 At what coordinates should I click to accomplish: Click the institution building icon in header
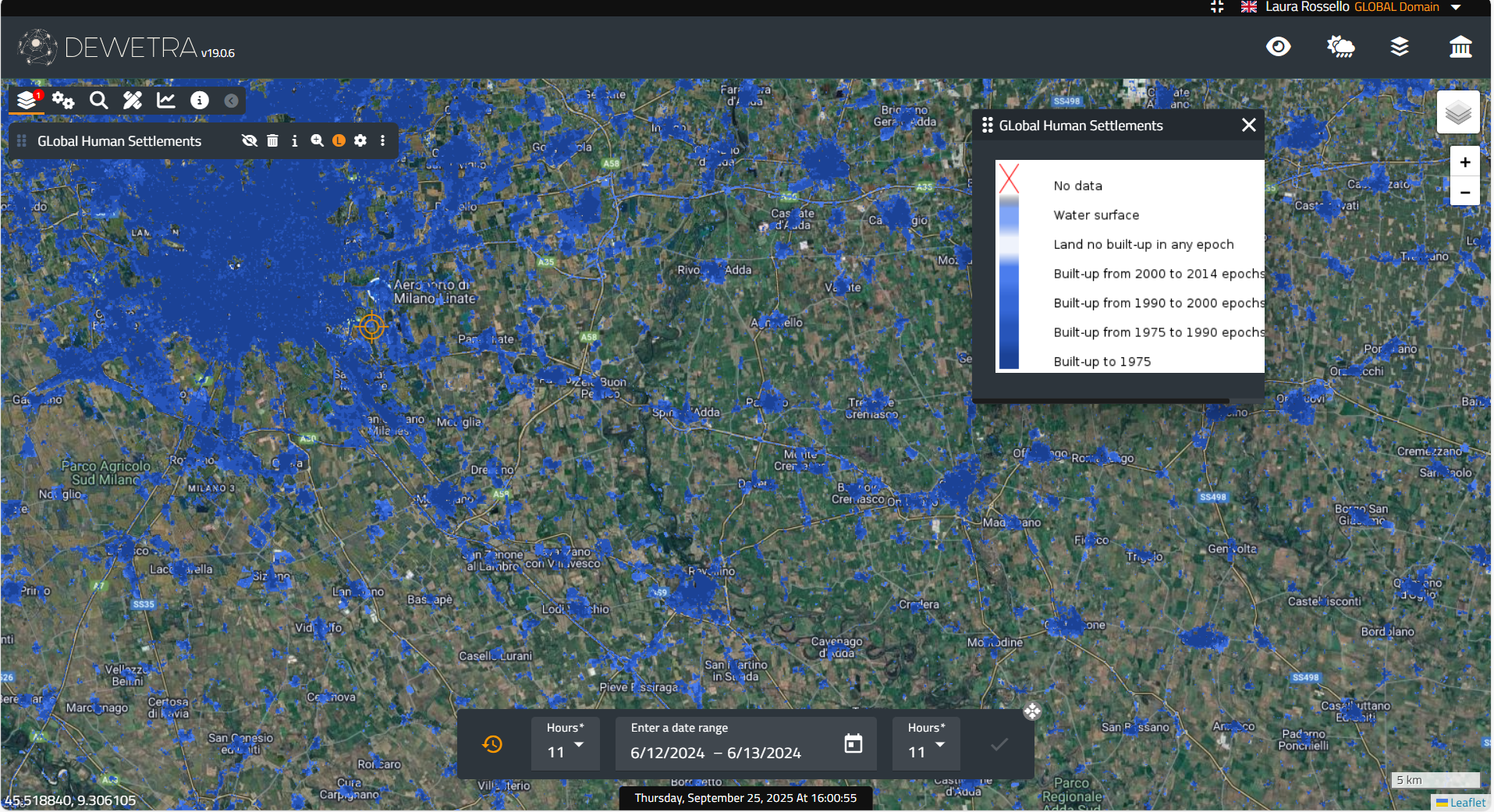pyautogui.click(x=1460, y=48)
